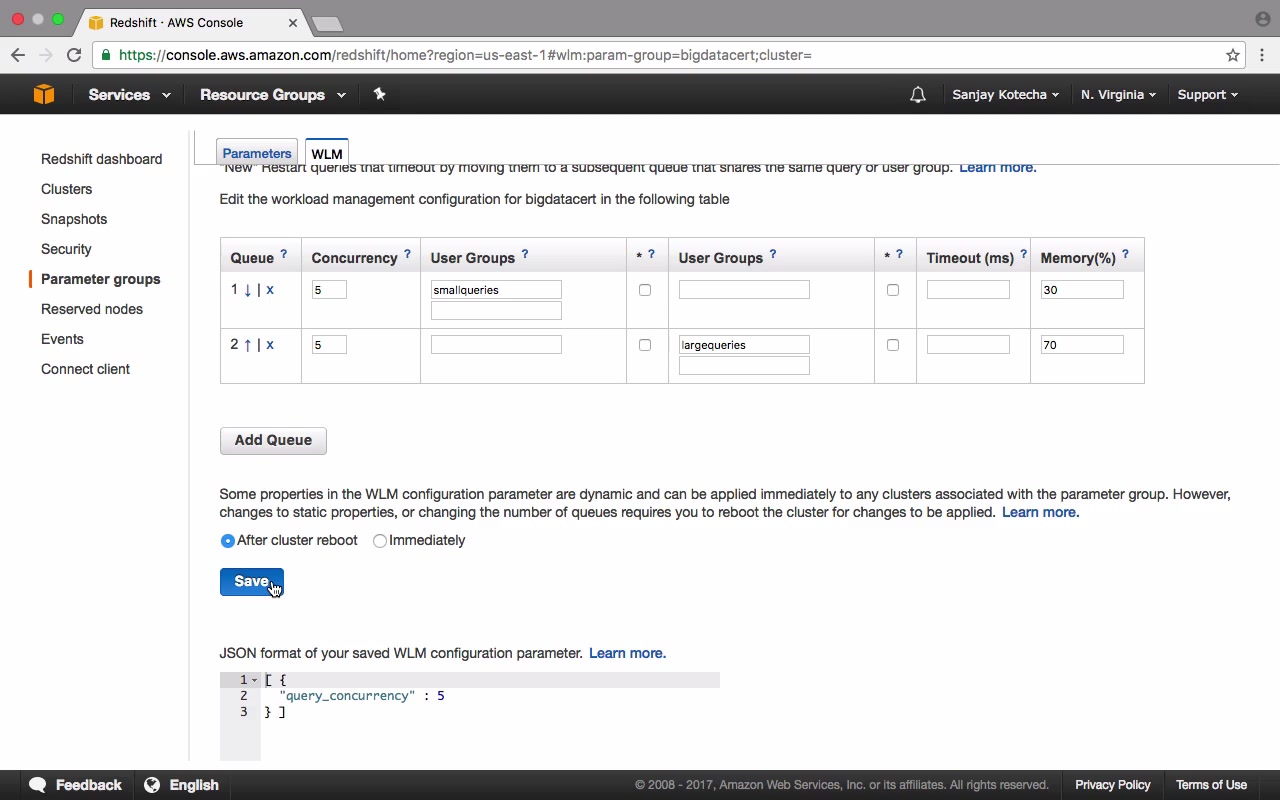1280x800 pixels.
Task: Open Clusters in the sidebar
Action: click(66, 189)
